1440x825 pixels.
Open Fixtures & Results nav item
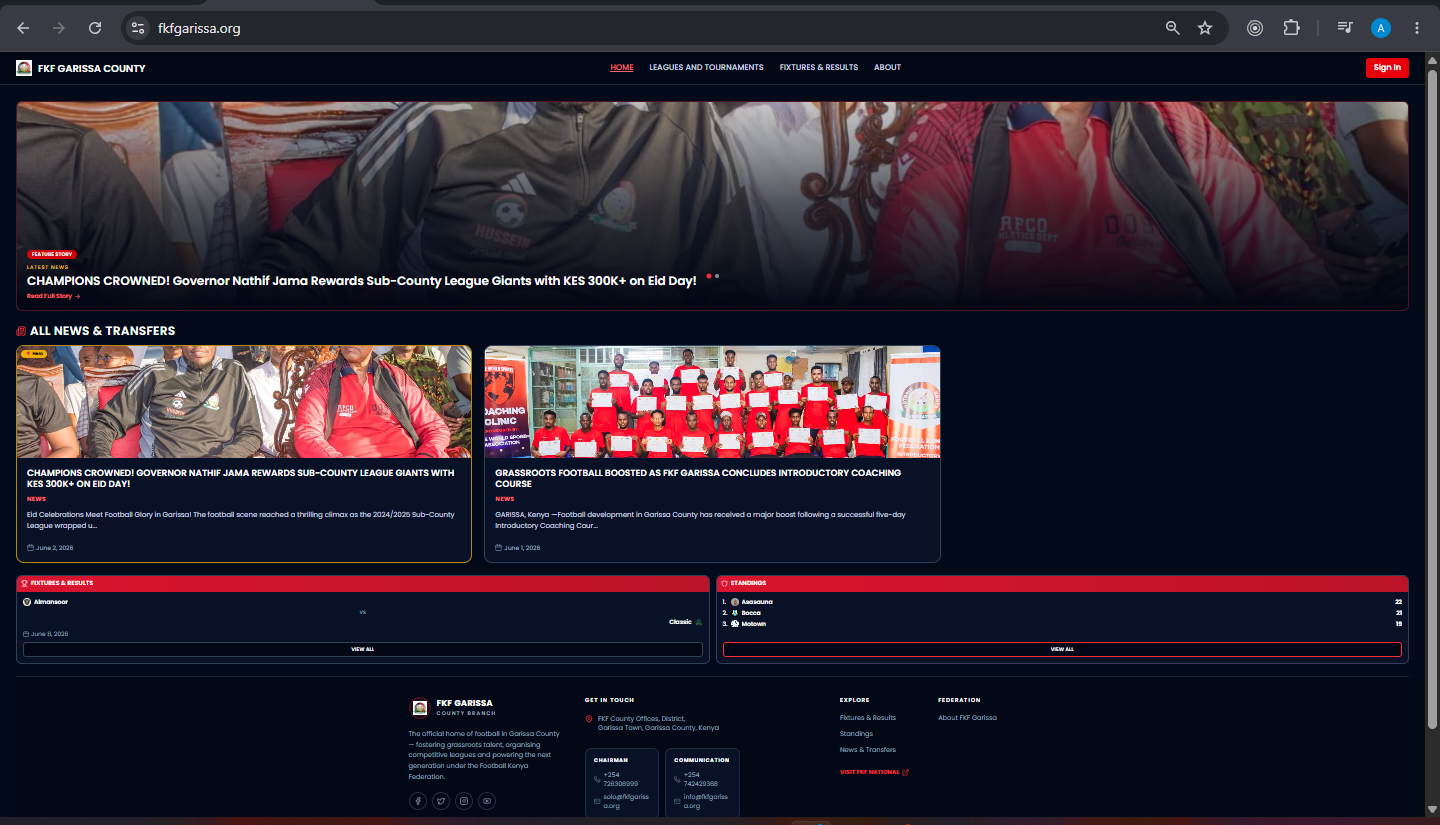pyautogui.click(x=819, y=68)
